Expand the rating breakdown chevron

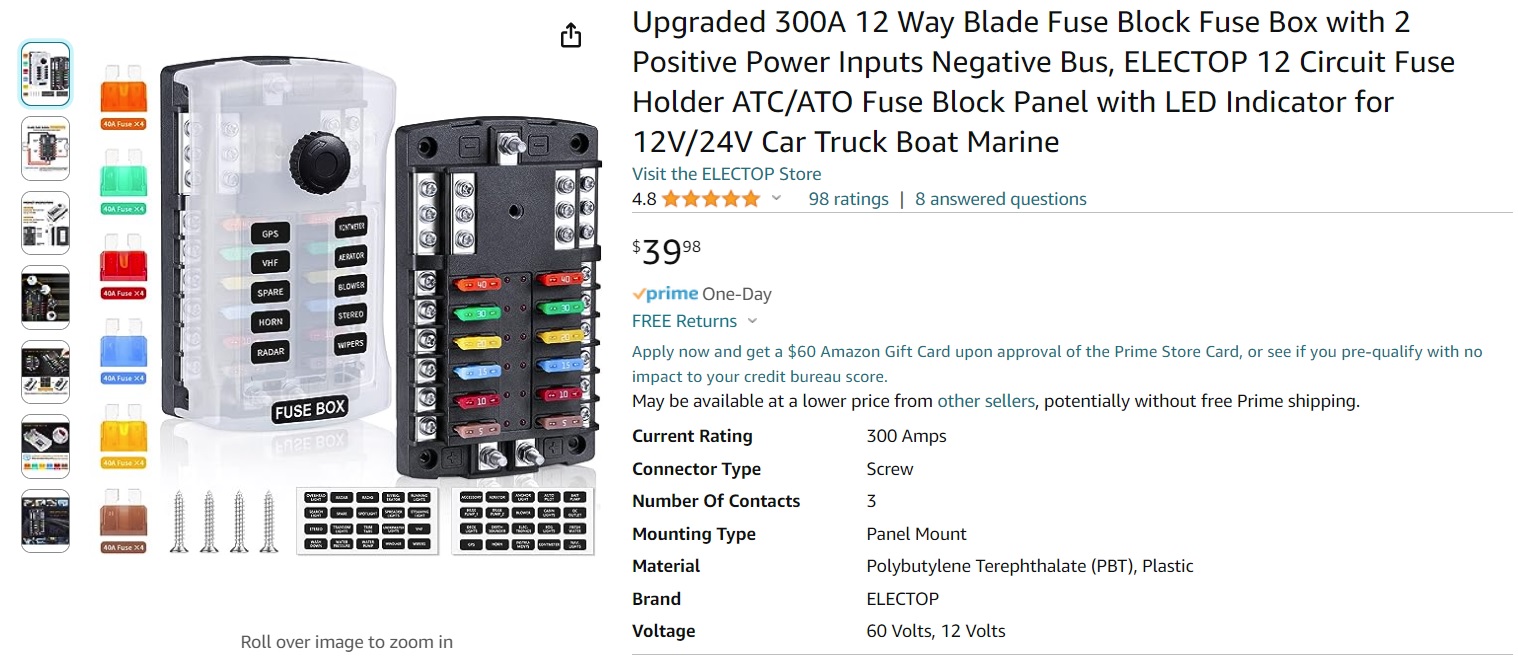776,199
